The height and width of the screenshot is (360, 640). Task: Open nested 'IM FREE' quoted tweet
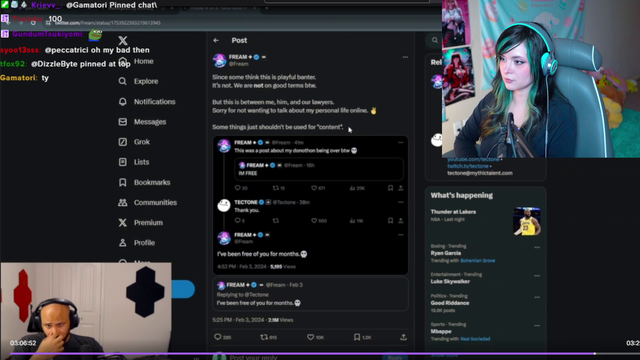[x=319, y=169]
